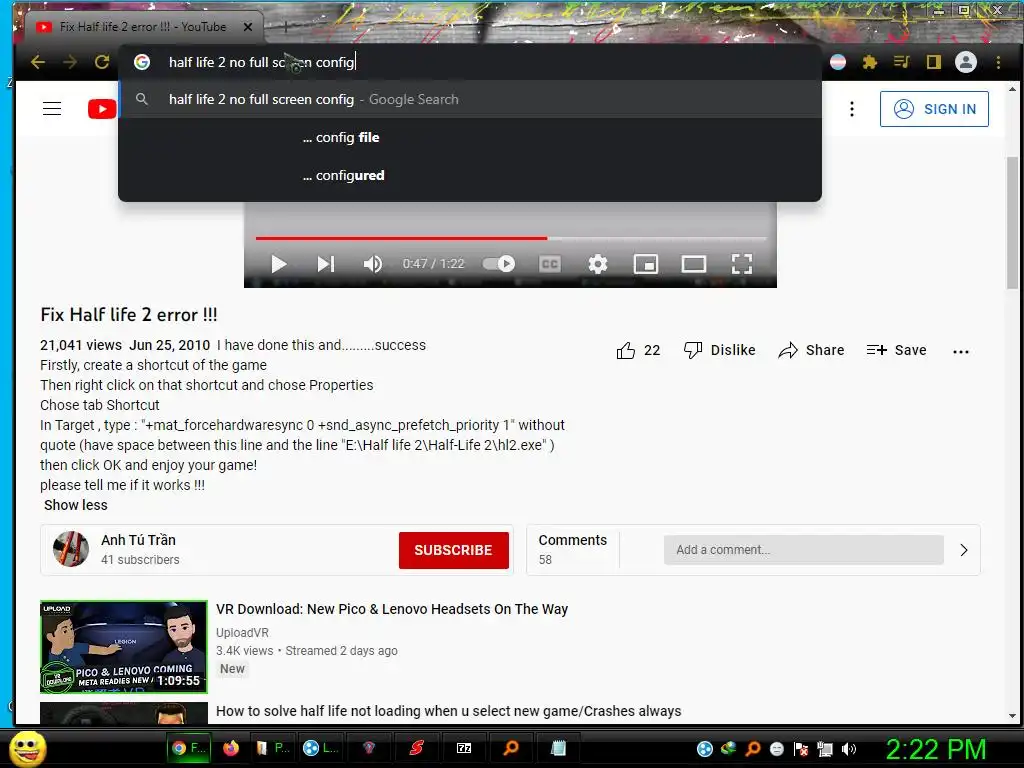Enable miniplayer mode
1024x768 pixels.
646,264
